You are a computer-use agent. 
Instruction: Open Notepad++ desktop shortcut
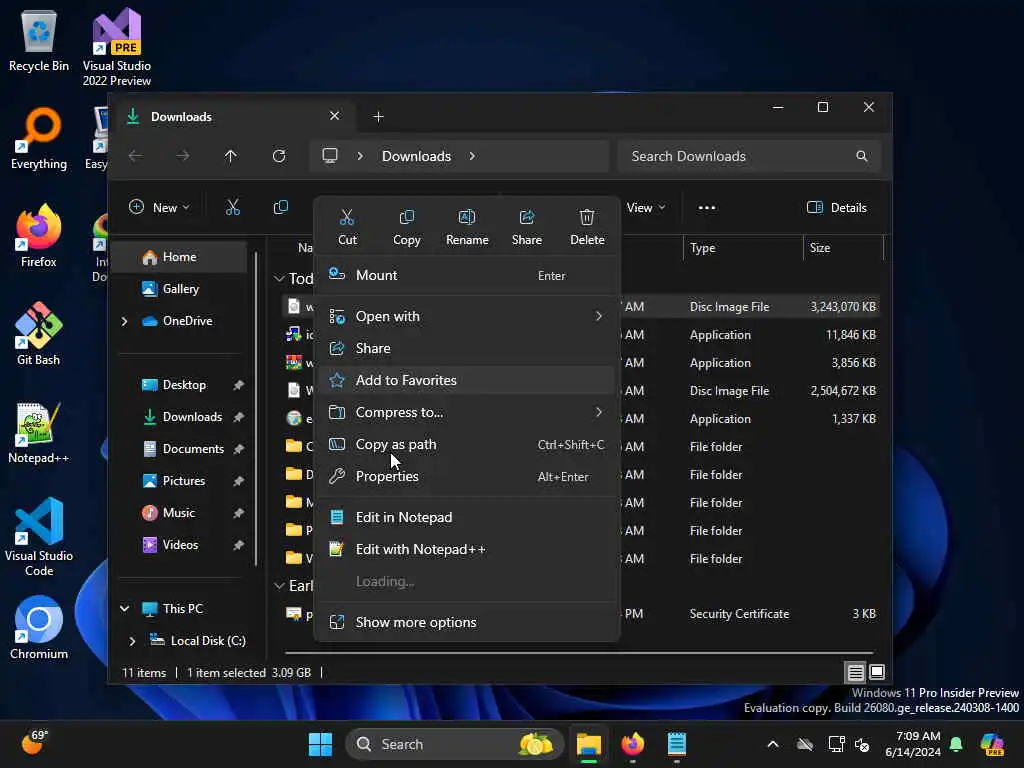tap(39, 432)
